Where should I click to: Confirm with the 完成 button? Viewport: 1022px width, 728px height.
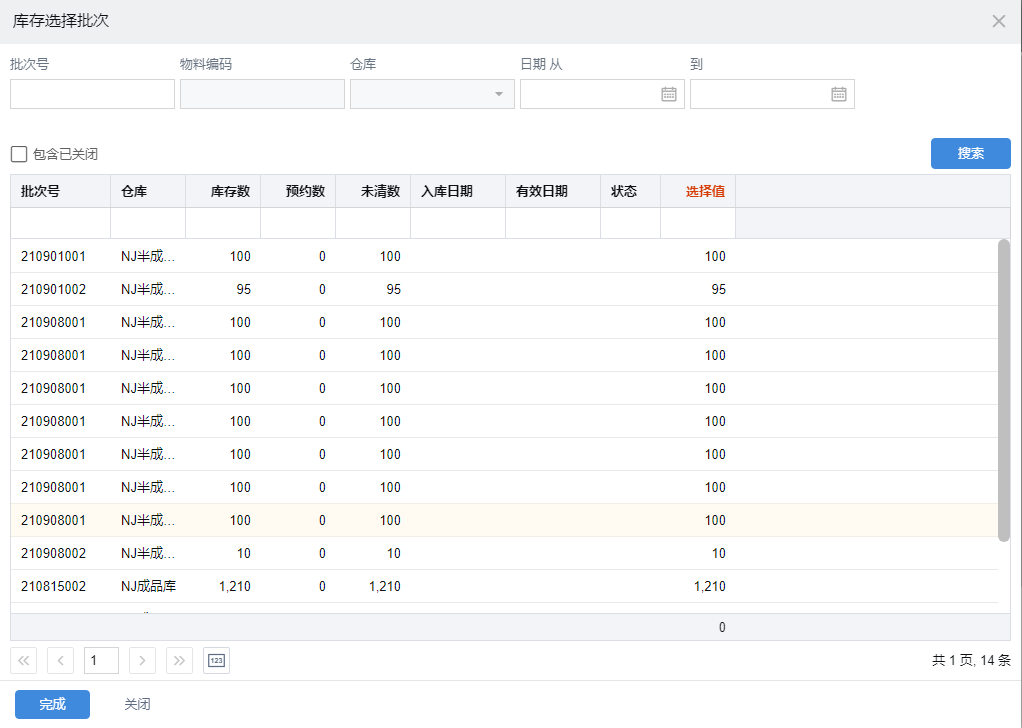coord(52,704)
